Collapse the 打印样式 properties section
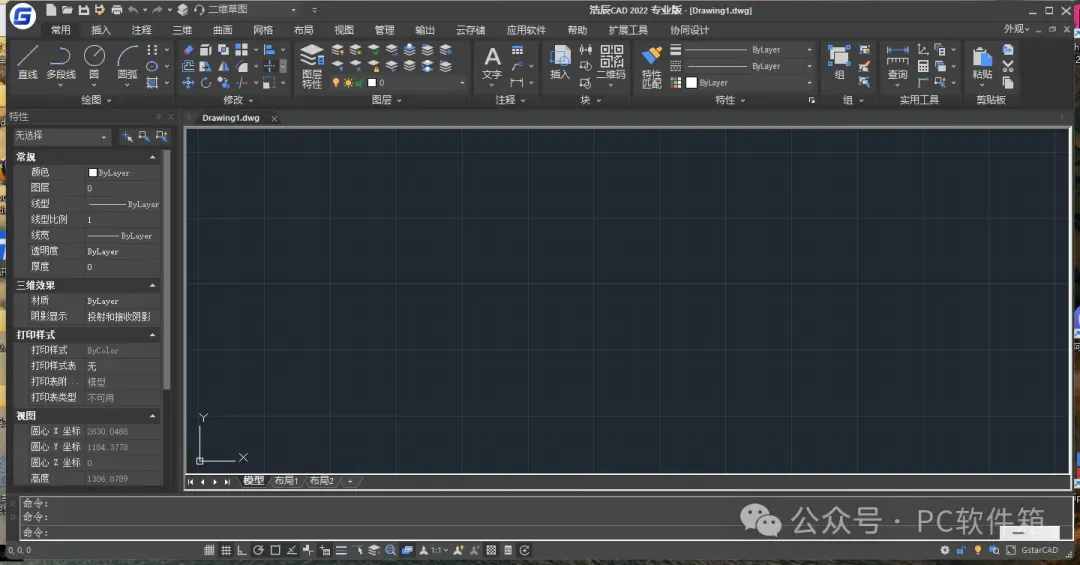 [152, 335]
